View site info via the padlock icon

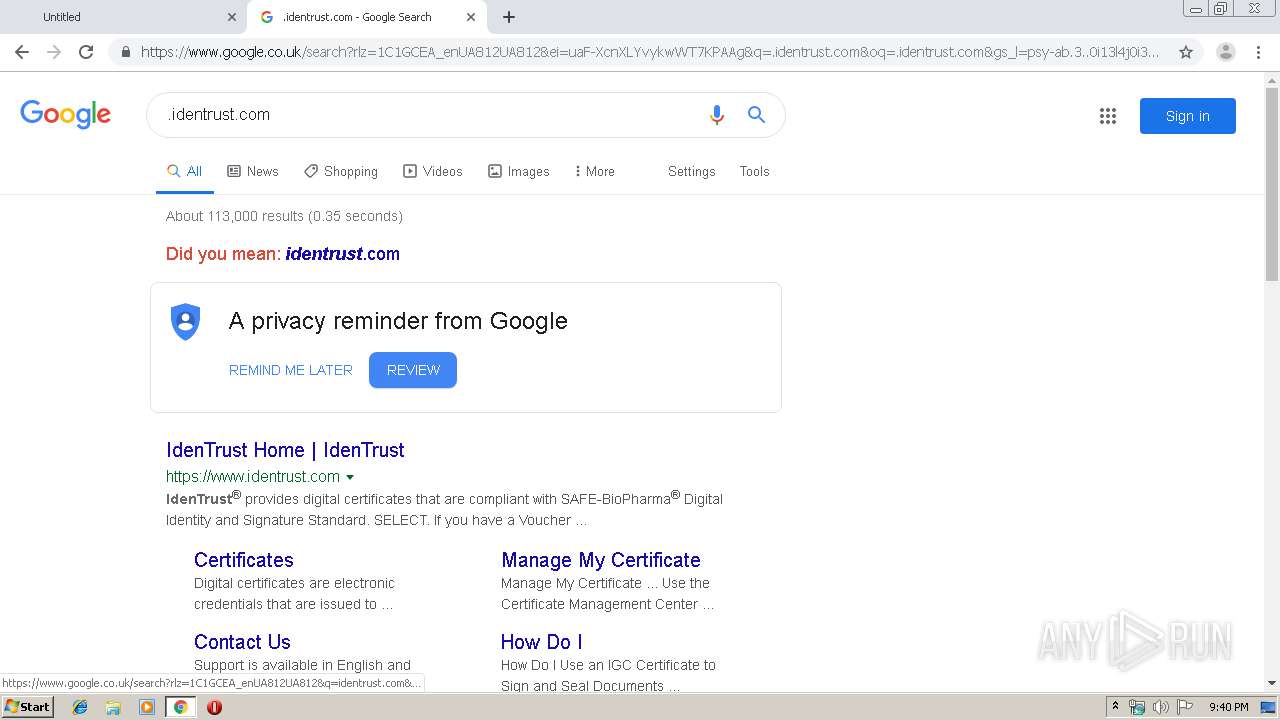126,52
